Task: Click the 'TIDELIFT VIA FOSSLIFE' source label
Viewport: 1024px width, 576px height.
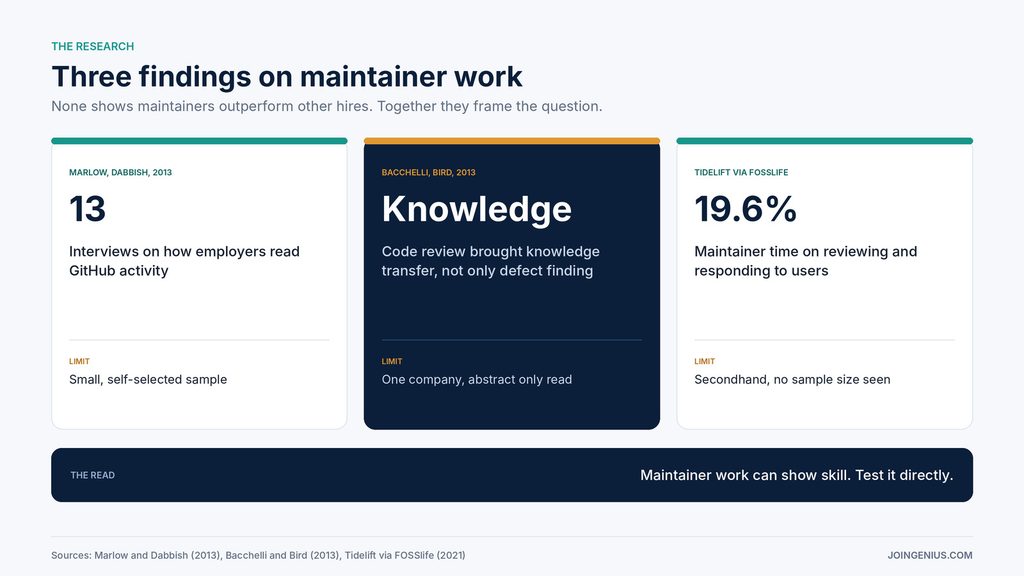Action: pyautogui.click(x=741, y=172)
